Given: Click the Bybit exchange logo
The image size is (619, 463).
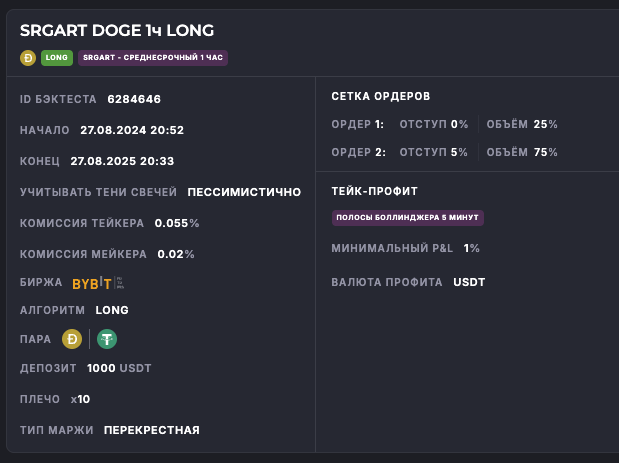Looking at the screenshot, I should pos(92,283).
